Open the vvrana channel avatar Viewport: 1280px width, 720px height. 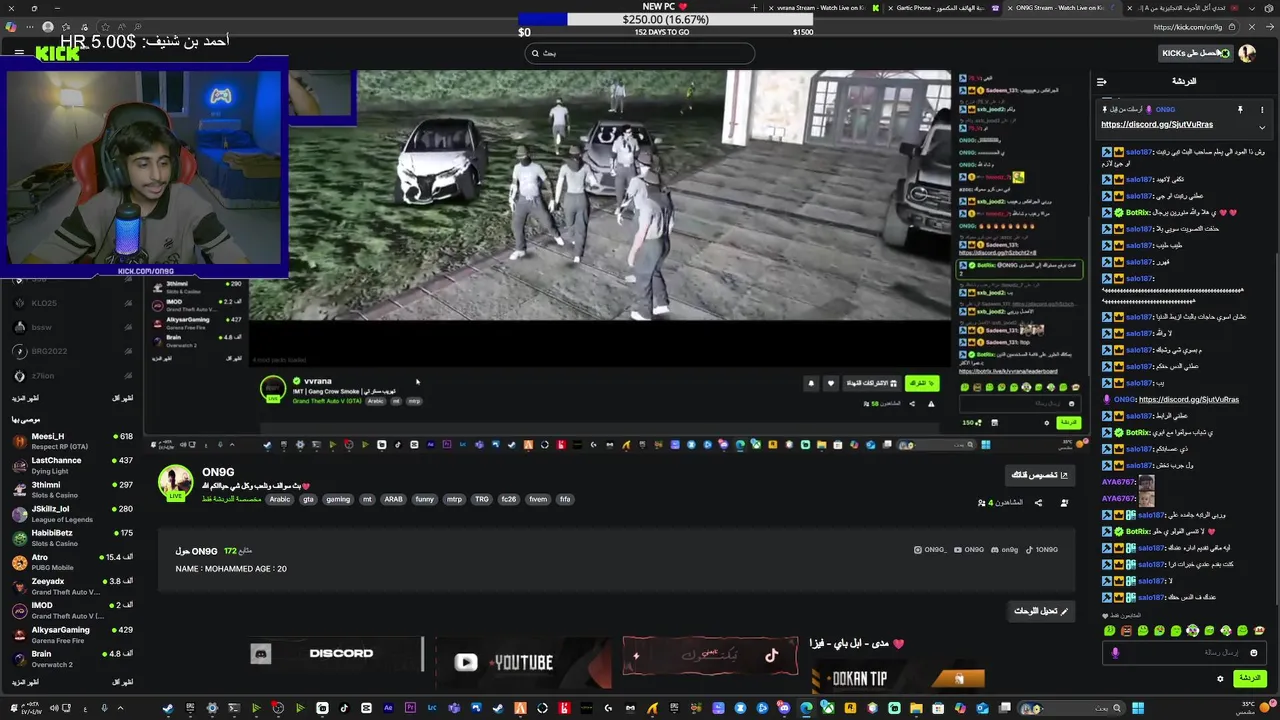pos(272,389)
